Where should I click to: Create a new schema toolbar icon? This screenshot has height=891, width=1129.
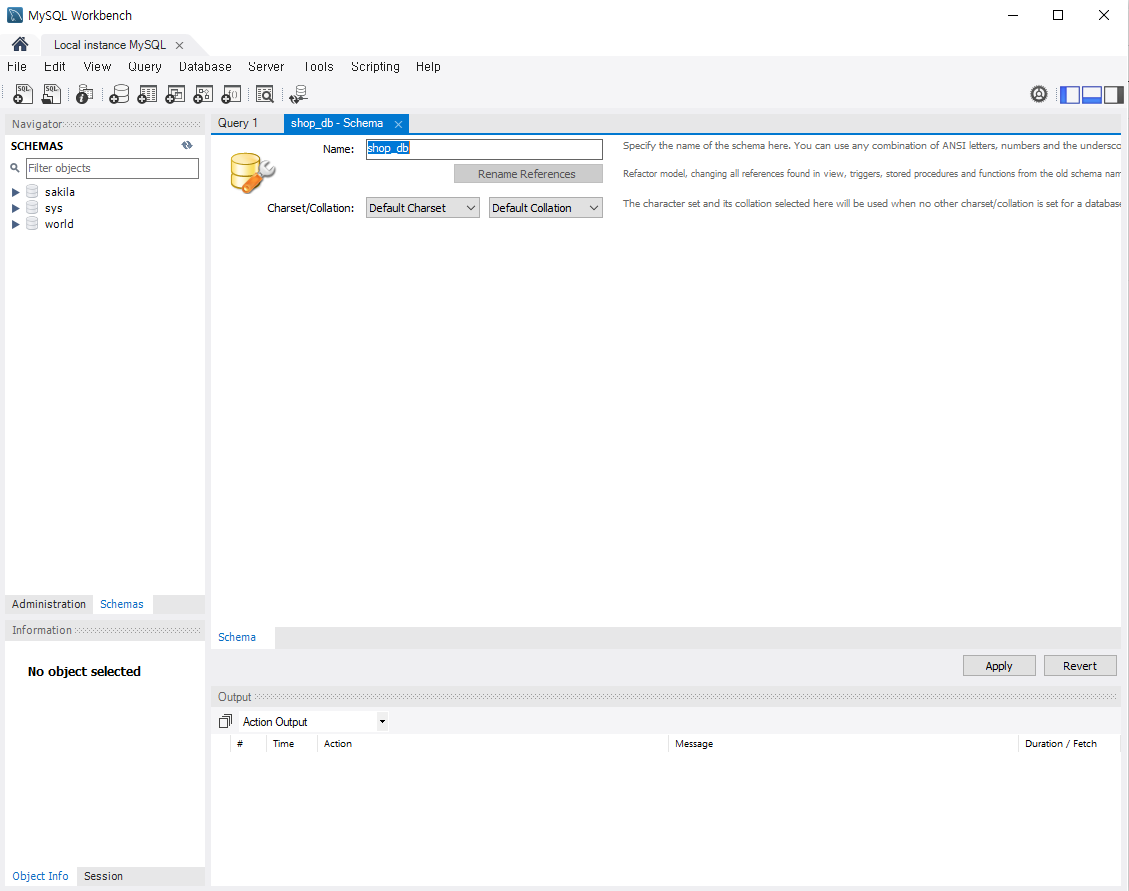(119, 94)
